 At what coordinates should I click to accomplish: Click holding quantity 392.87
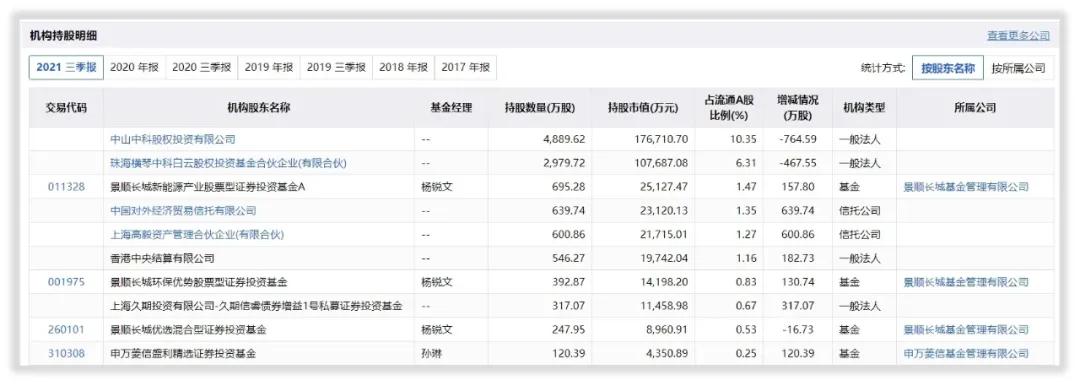(568, 282)
